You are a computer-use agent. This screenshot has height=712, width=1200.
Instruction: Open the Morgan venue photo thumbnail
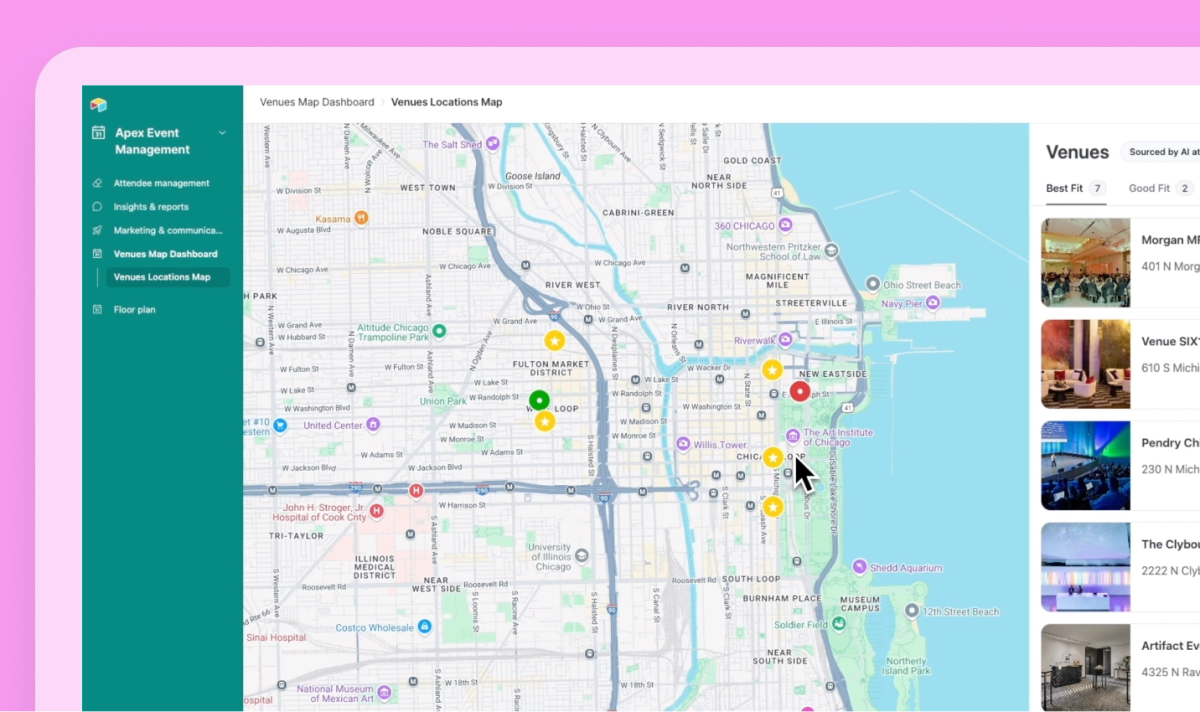[1085, 263]
